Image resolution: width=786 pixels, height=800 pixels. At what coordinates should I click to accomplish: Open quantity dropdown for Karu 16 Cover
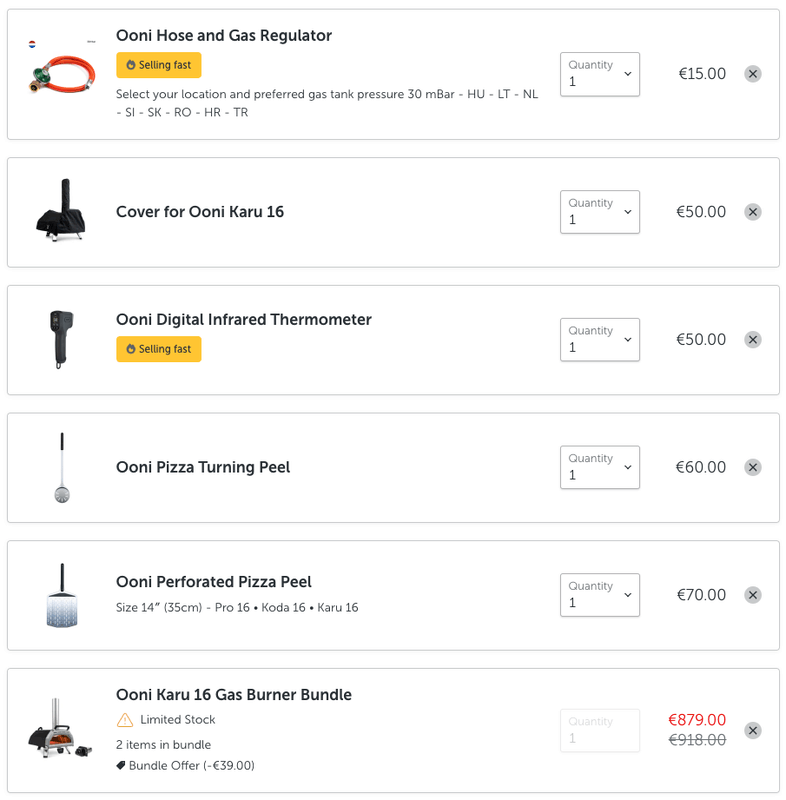[x=599, y=212]
